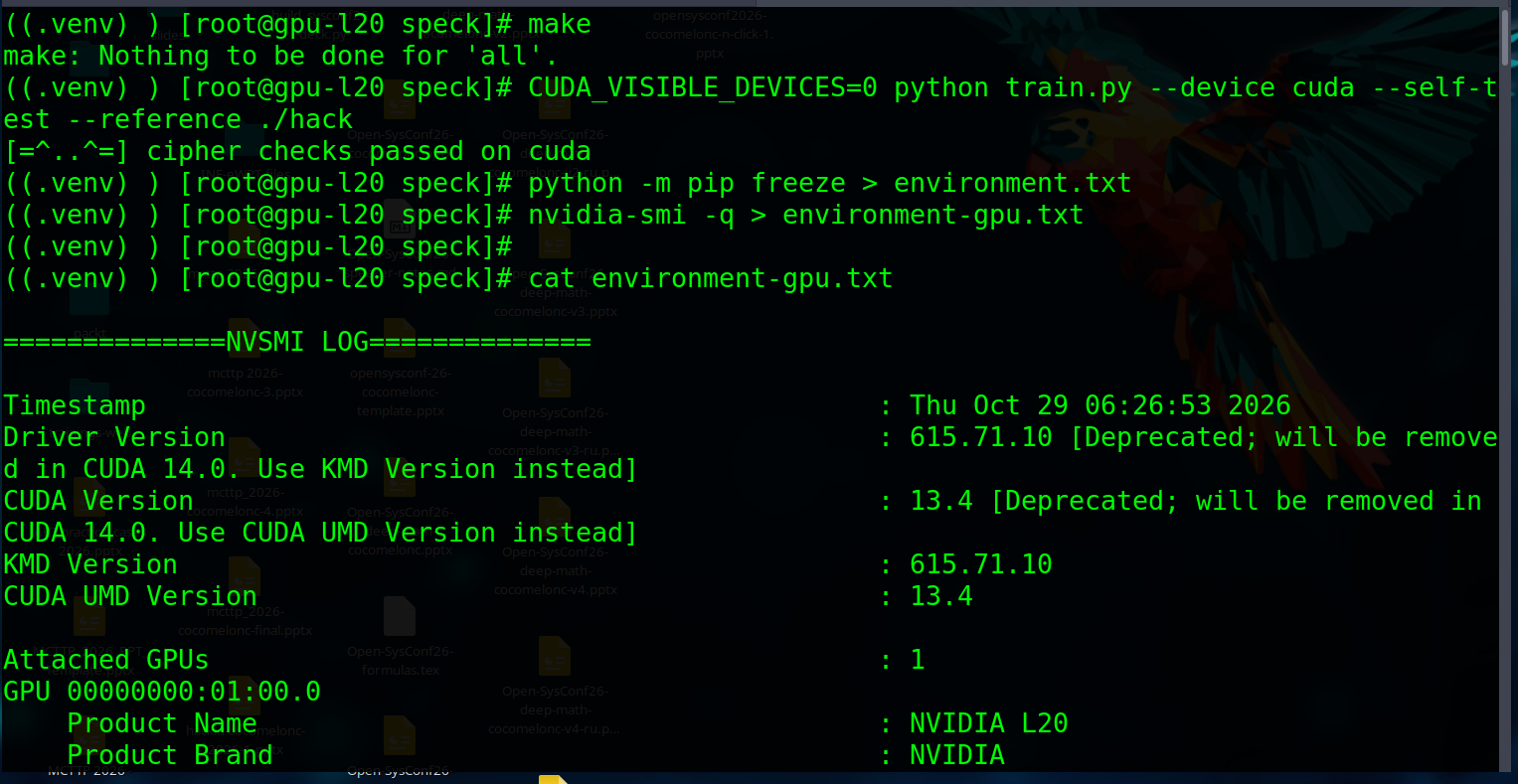Viewport: 1518px width, 784px height.
Task: Click 'CUDA_VISIBLE_DEVICES=0' in the train.py command
Action: 703,87
